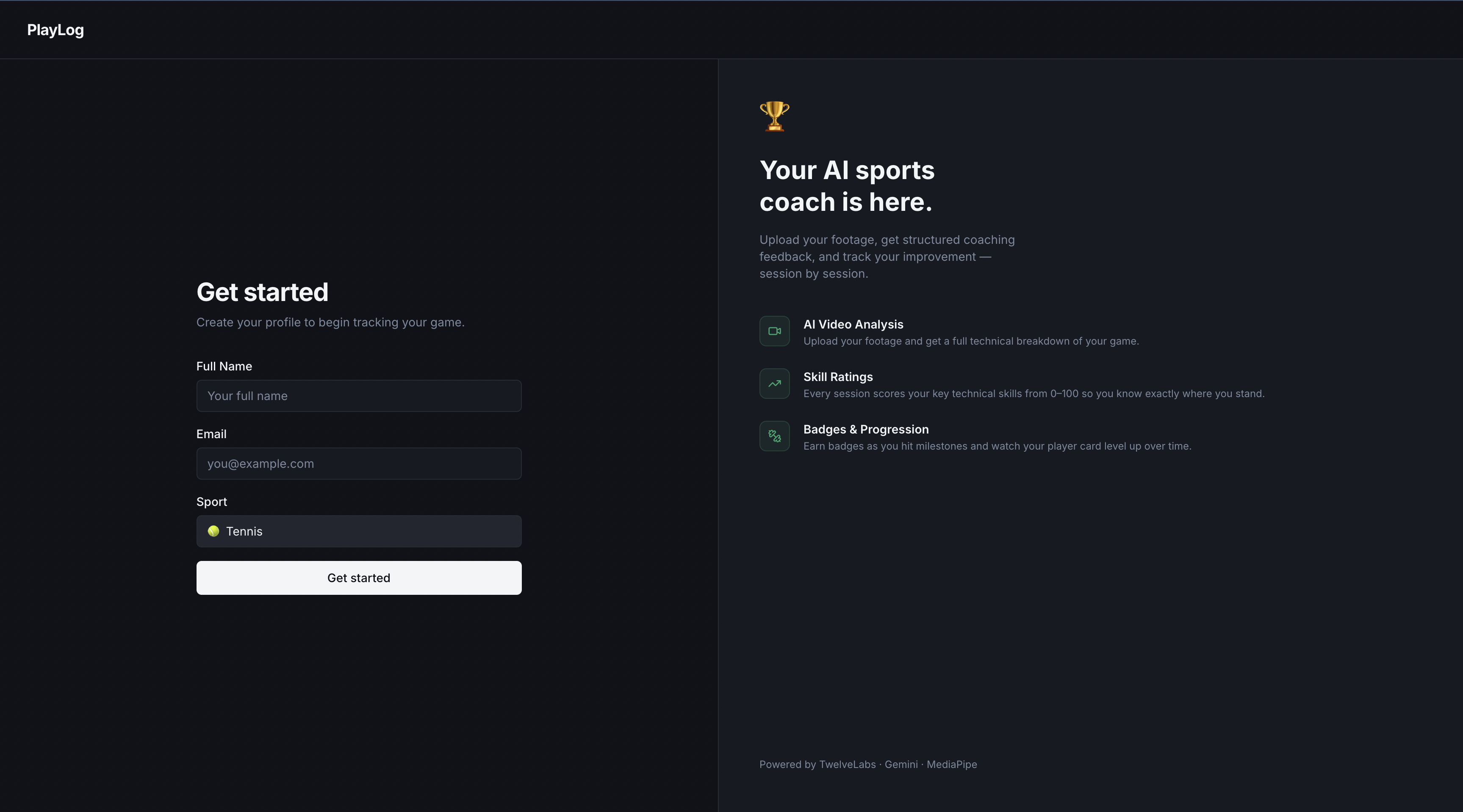Click the "Email" field label
The height and width of the screenshot is (812, 1463).
211,434
